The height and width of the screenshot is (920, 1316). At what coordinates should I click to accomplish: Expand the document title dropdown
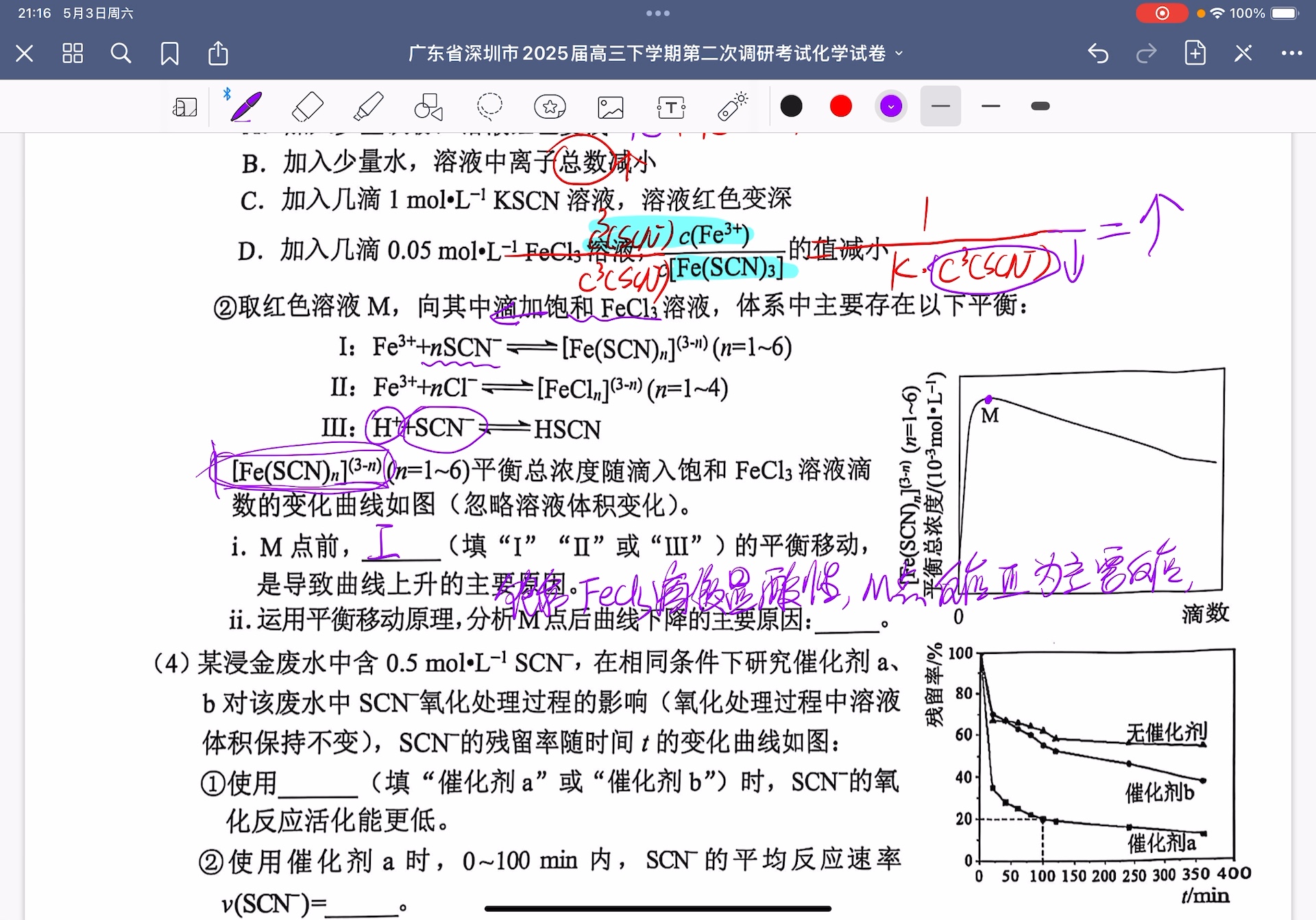coord(899,53)
